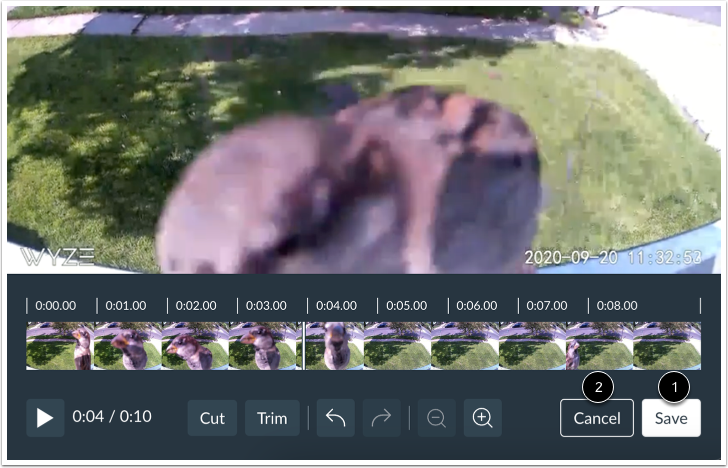Image resolution: width=728 pixels, height=468 pixels.
Task: Click the 0:01.00 timeline mark
Action: tap(126, 306)
